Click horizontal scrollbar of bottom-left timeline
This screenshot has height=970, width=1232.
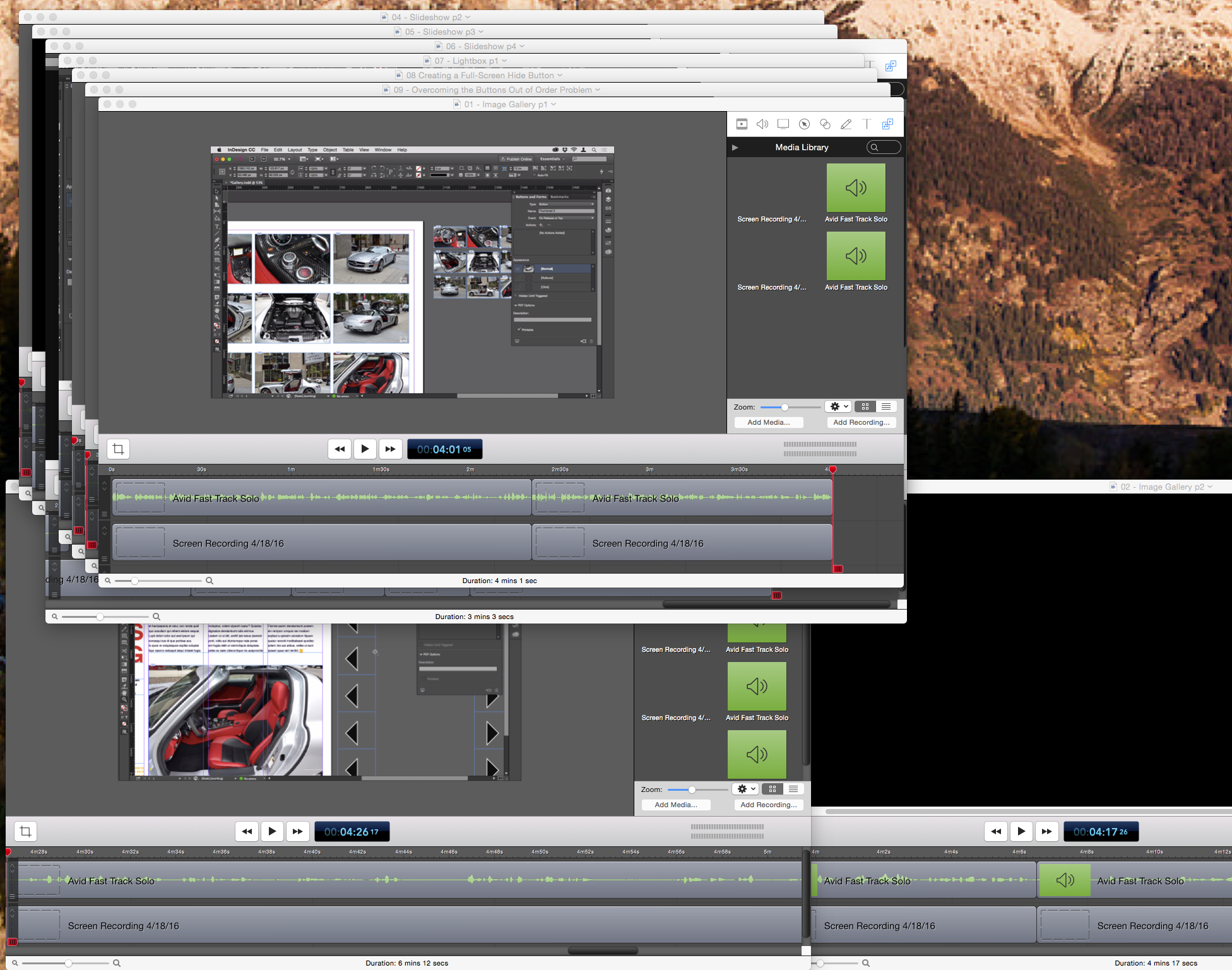point(603,950)
